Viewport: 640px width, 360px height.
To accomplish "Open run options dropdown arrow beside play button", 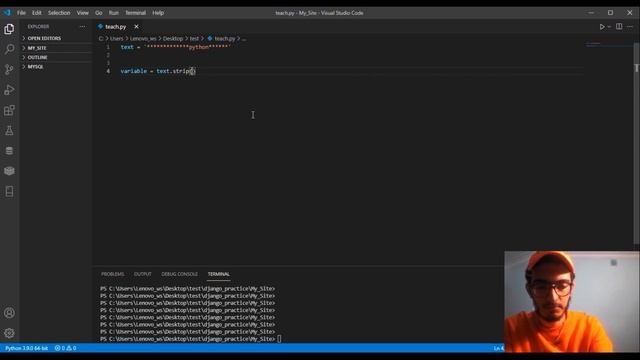I will point(609,27).
